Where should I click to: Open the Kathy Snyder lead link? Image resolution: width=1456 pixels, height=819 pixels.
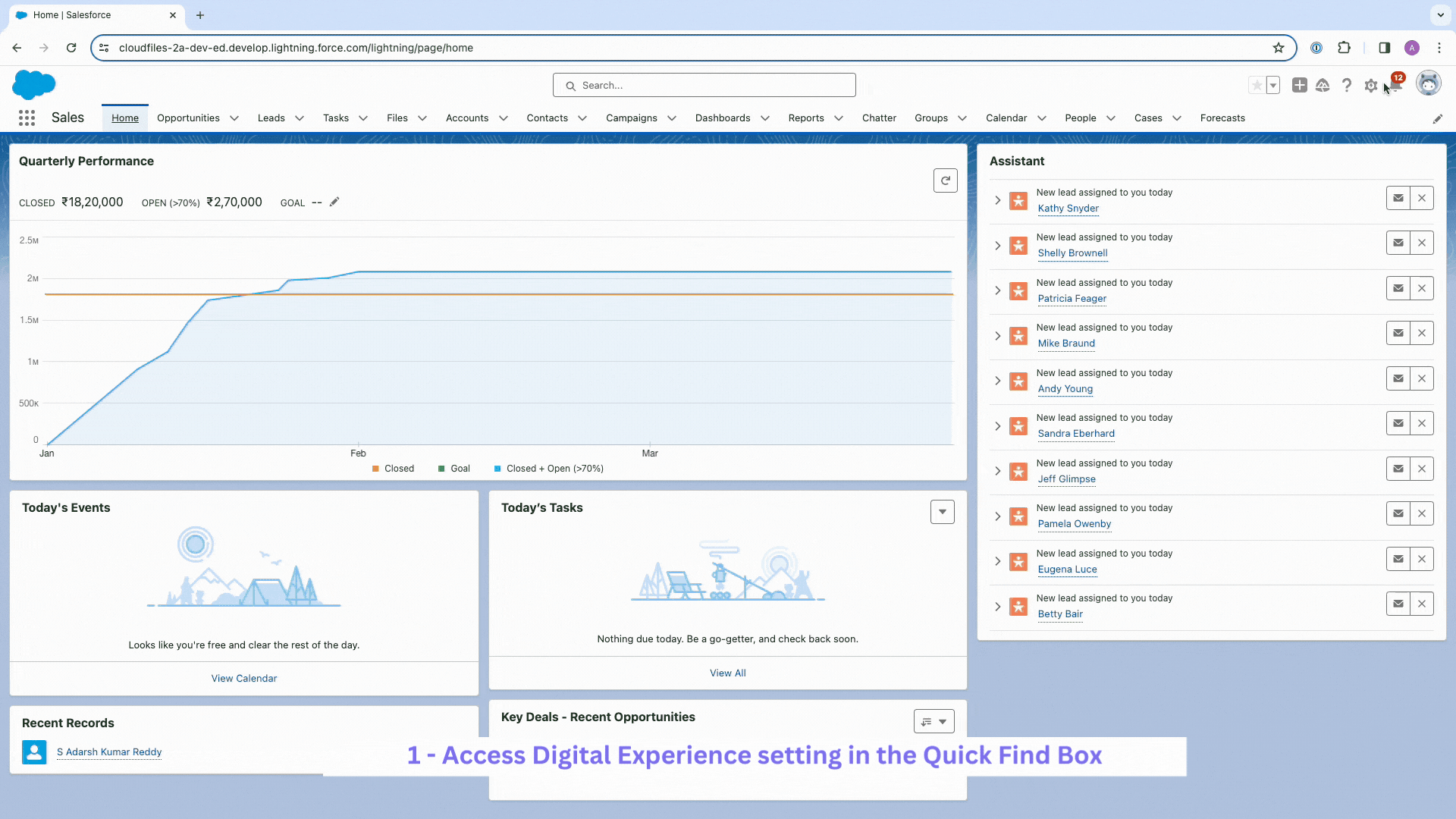1068,209
